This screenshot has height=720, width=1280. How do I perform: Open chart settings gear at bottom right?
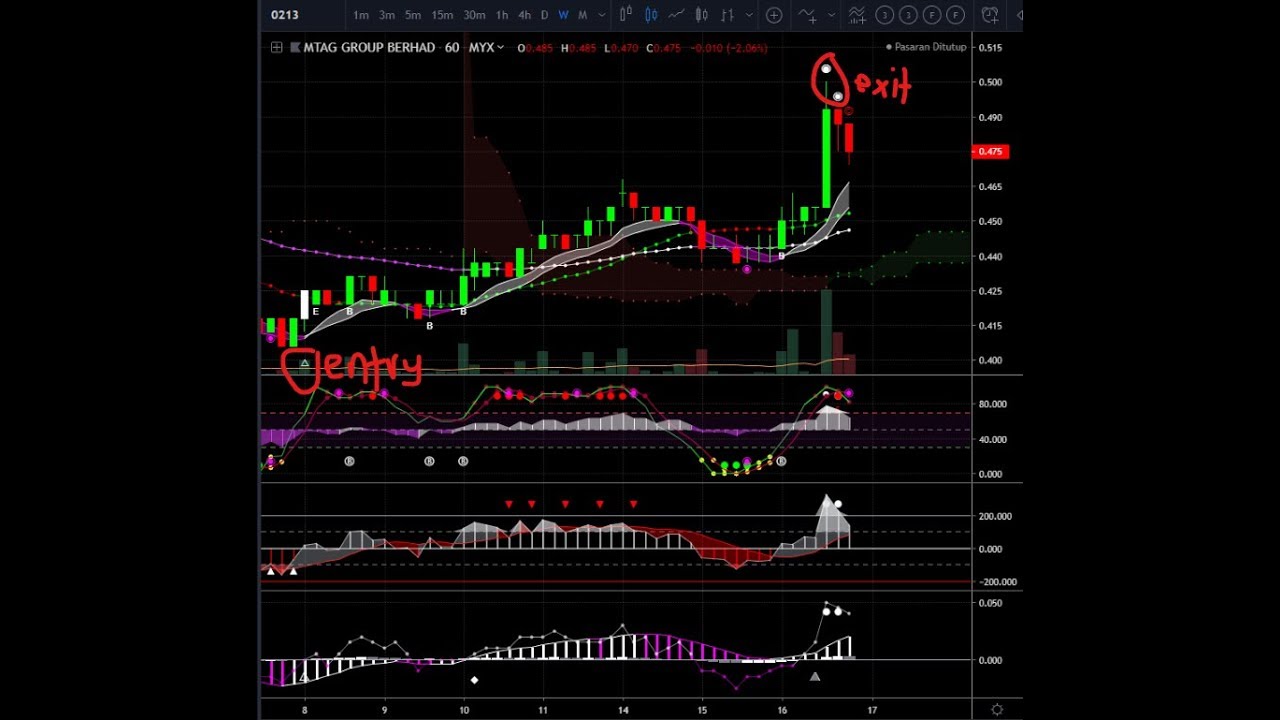point(997,709)
